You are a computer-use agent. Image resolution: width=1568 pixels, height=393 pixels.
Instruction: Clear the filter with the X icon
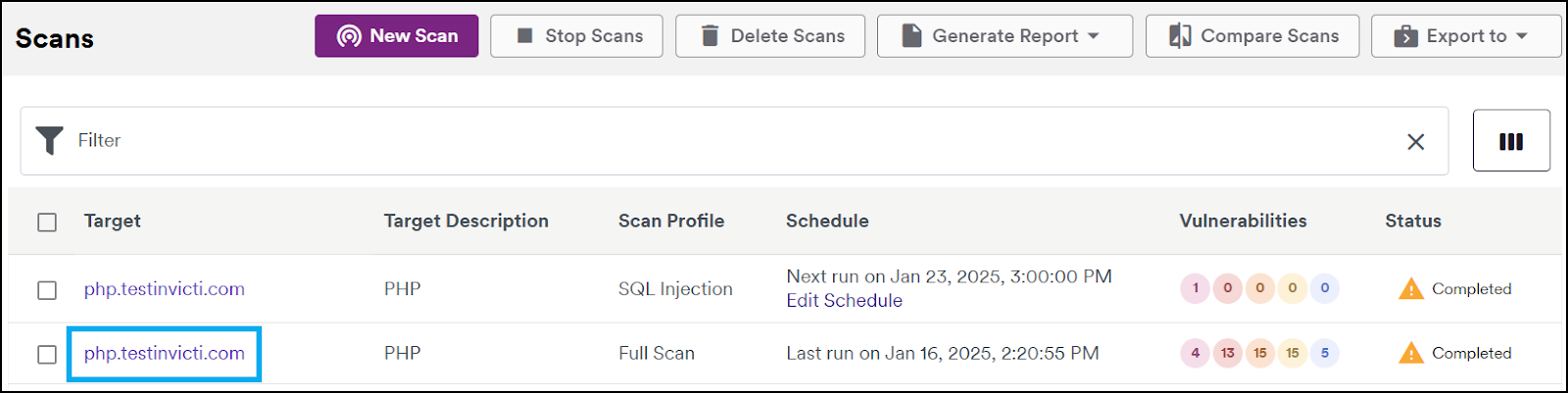(x=1416, y=141)
